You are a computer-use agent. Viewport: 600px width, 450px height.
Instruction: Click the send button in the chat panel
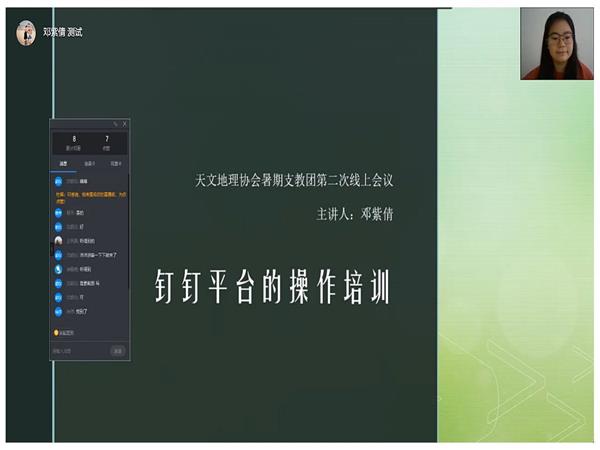click(x=118, y=351)
